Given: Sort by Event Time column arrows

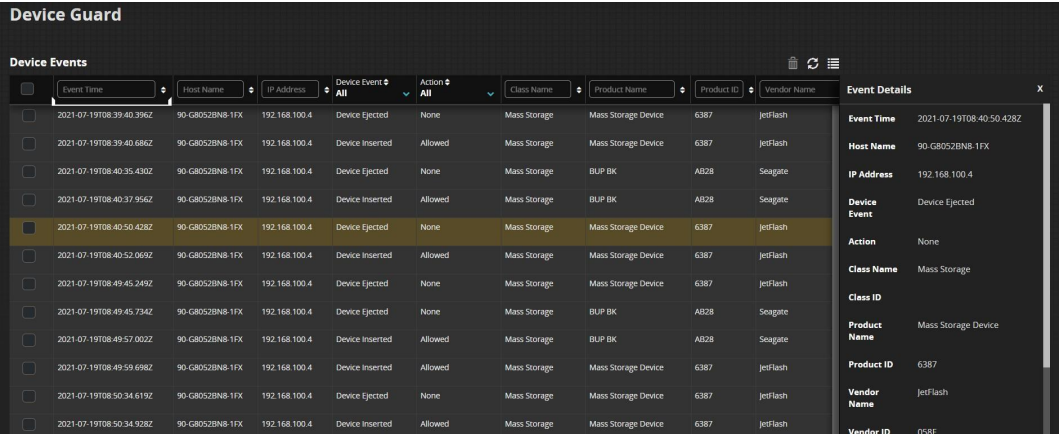Looking at the screenshot, I should [x=164, y=90].
